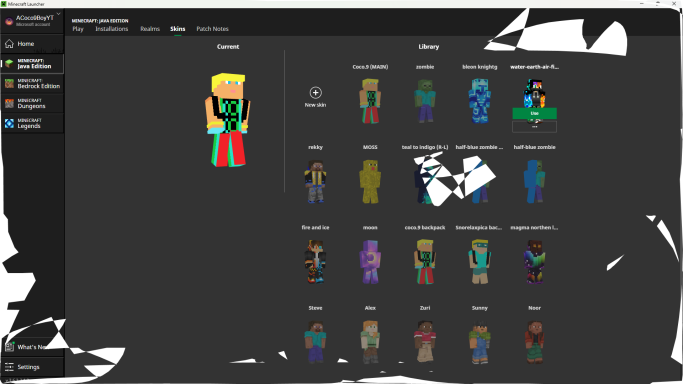The width and height of the screenshot is (683, 384).
Task: Click the New skin plus icon
Action: point(315,93)
